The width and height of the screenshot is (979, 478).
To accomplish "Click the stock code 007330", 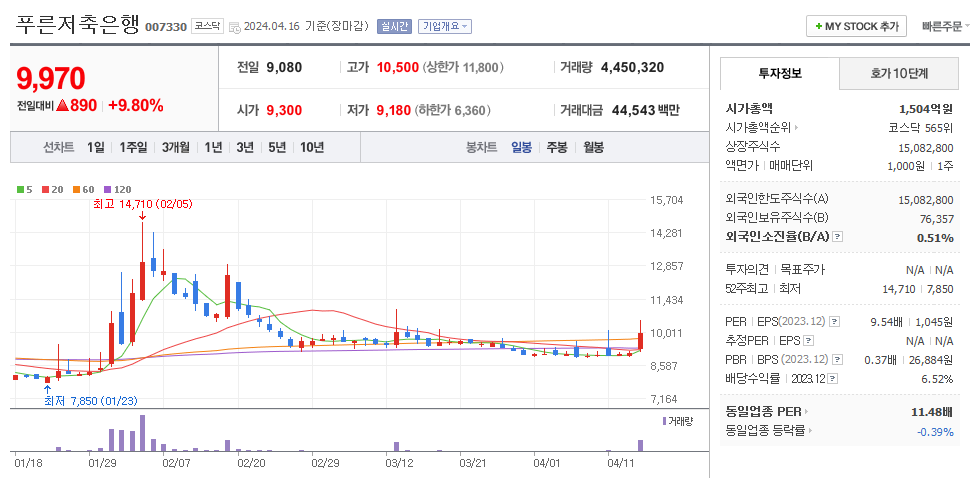I will tap(165, 27).
